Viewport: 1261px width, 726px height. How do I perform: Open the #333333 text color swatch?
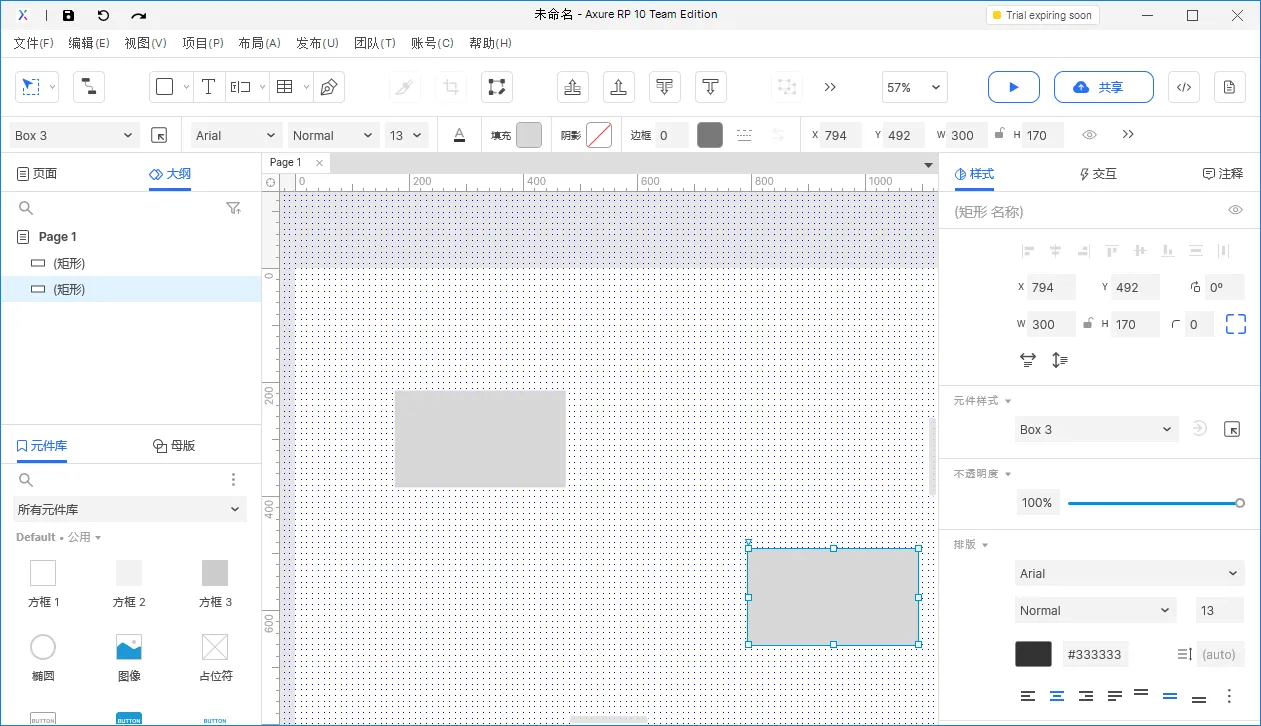(x=1033, y=654)
